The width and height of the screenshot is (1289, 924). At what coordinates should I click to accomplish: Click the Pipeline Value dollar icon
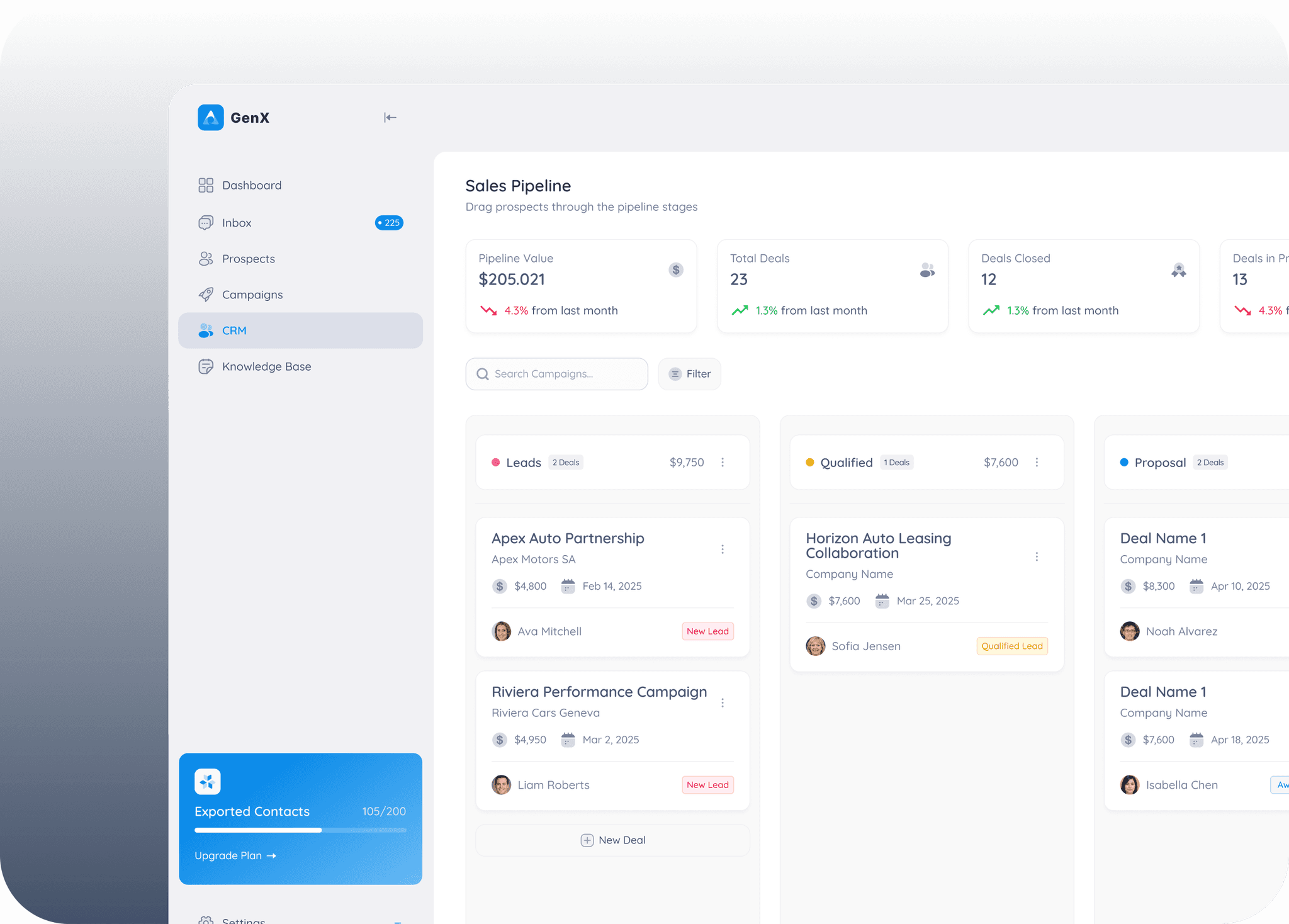(x=675, y=270)
